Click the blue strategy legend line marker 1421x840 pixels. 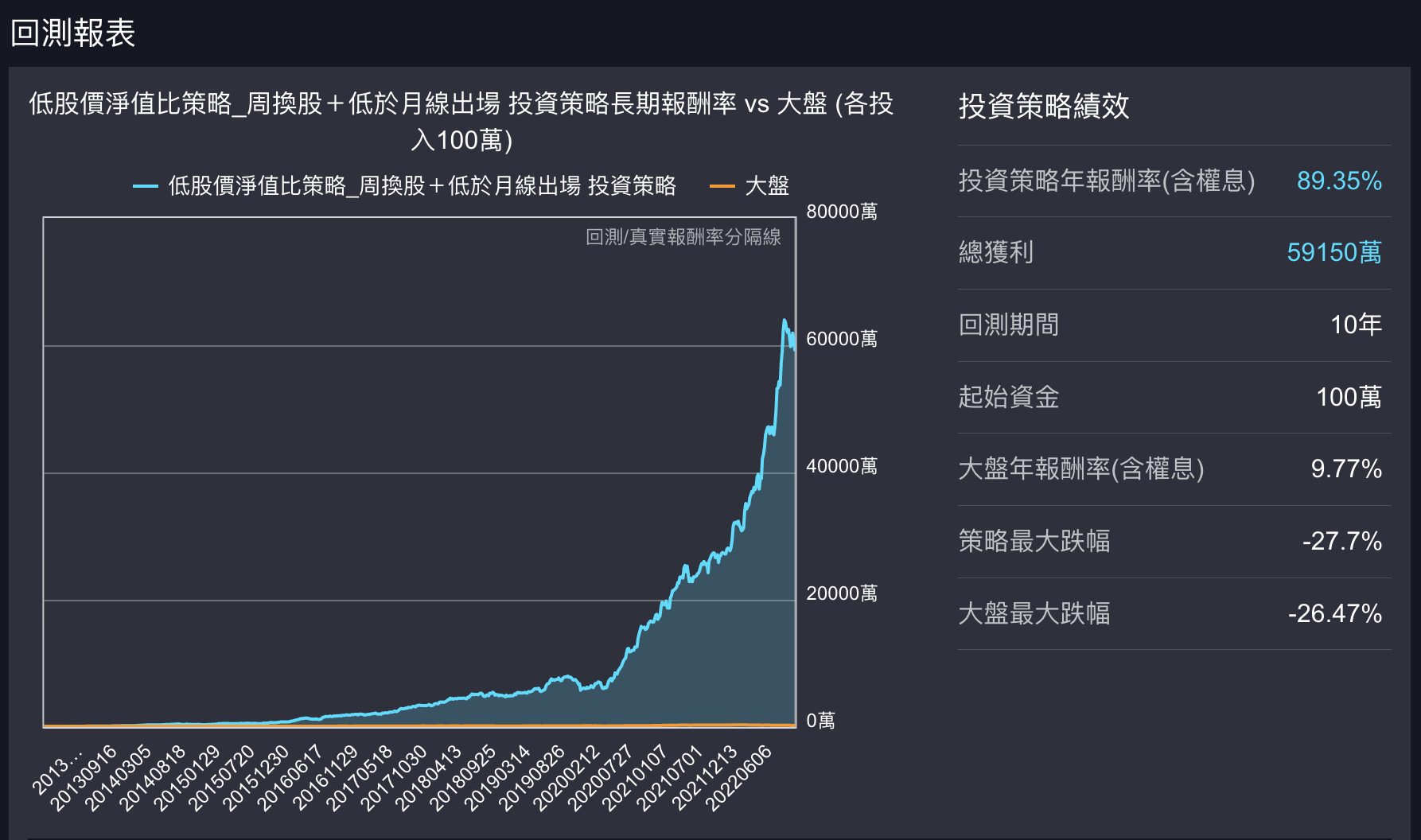coord(146,186)
